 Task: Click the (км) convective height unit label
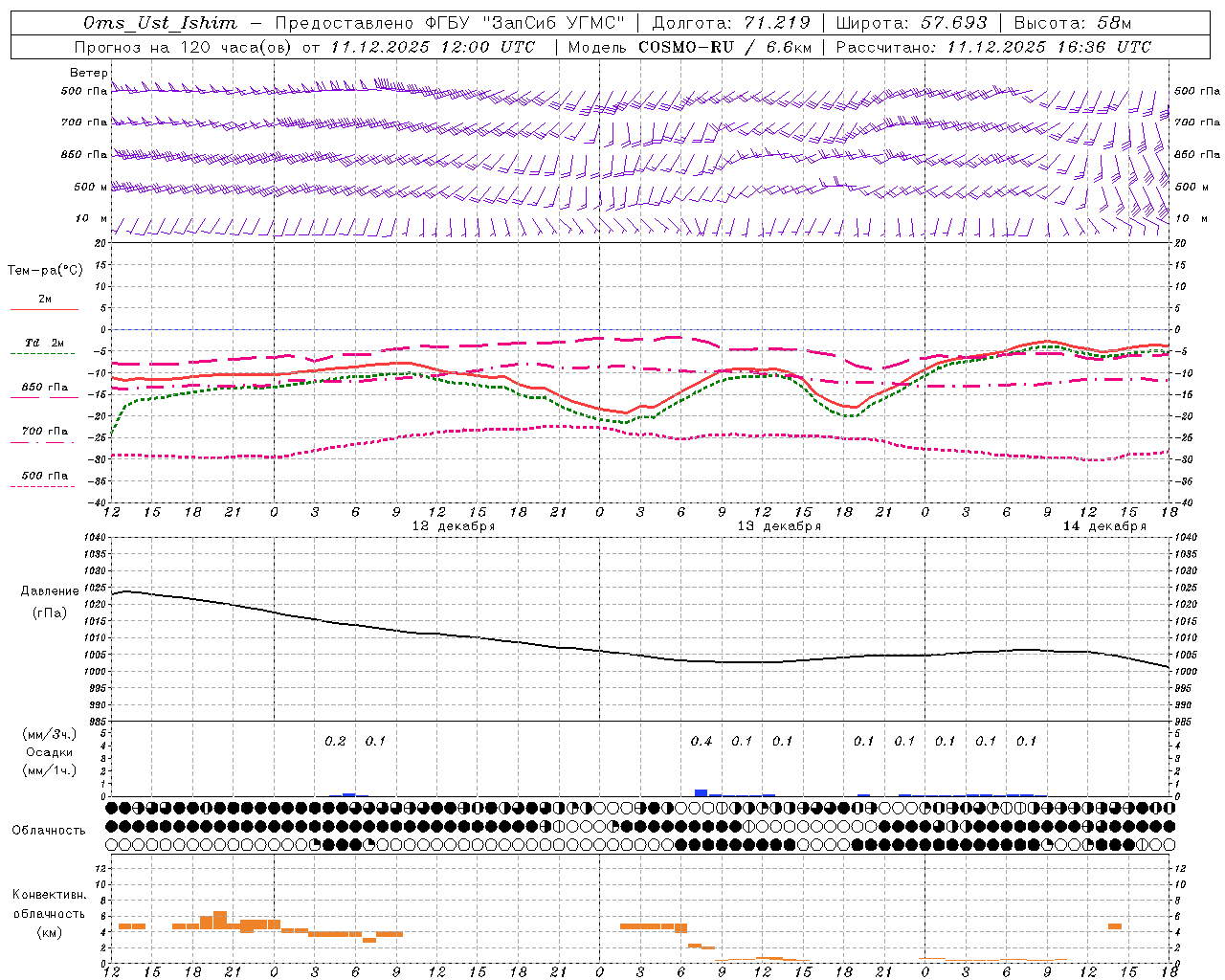click(50, 932)
